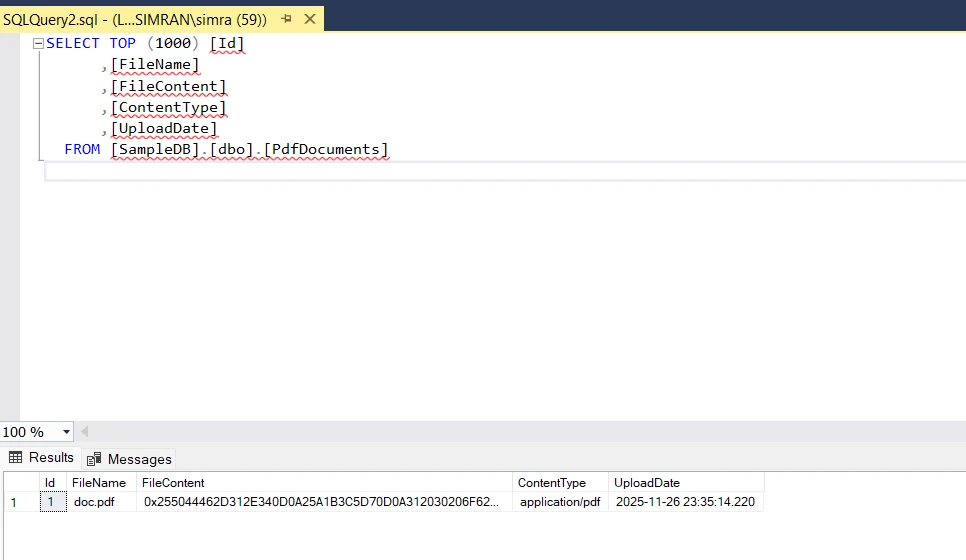Pin the SQLQuery2.sql tab
This screenshot has height=560, width=966.
[x=286, y=19]
